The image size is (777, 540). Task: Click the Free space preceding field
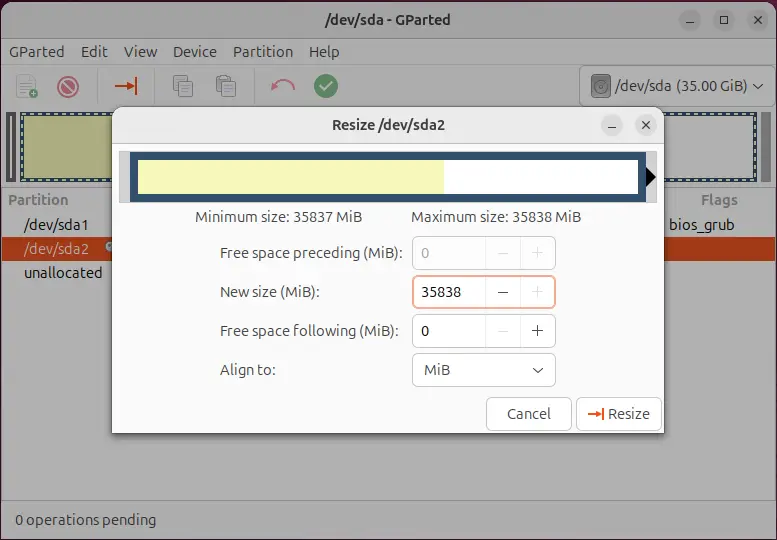[x=449, y=253]
